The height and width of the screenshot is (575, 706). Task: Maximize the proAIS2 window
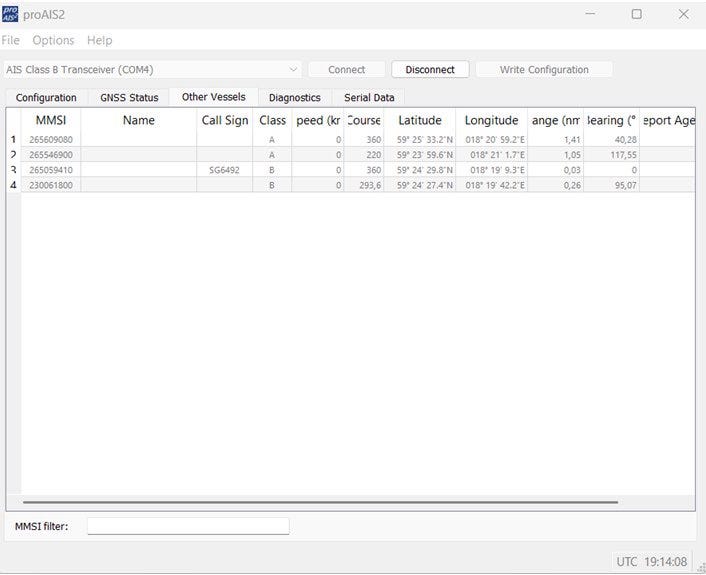pyautogui.click(x=637, y=14)
